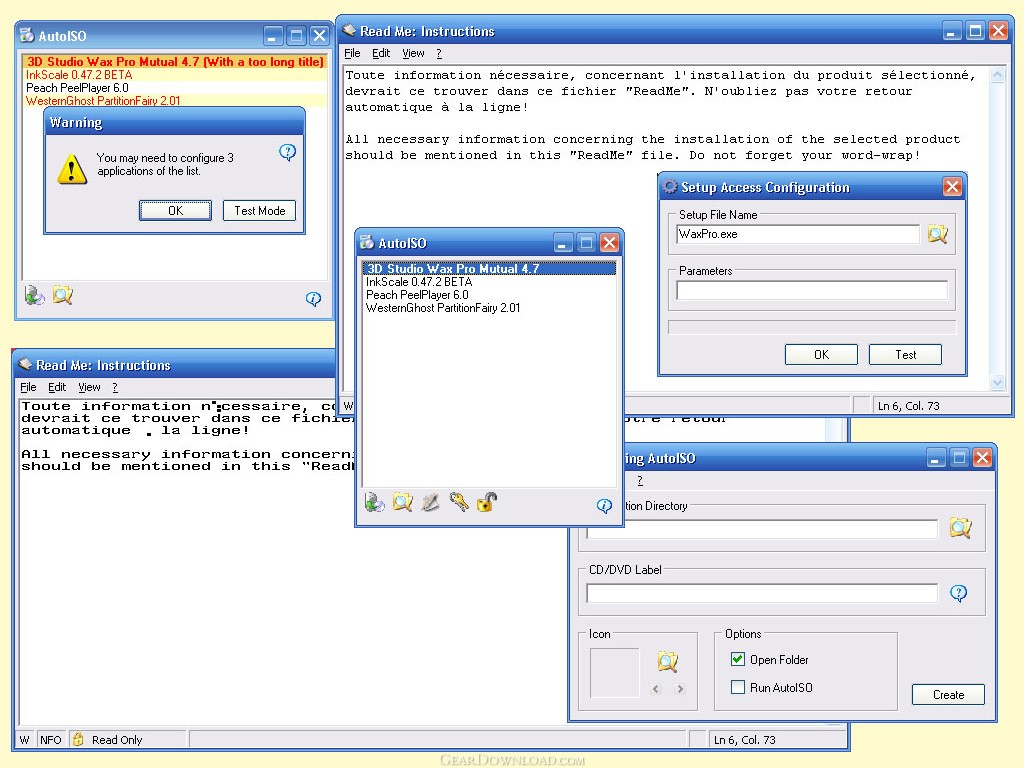Browse for an icon file in the Icon group

[667, 662]
